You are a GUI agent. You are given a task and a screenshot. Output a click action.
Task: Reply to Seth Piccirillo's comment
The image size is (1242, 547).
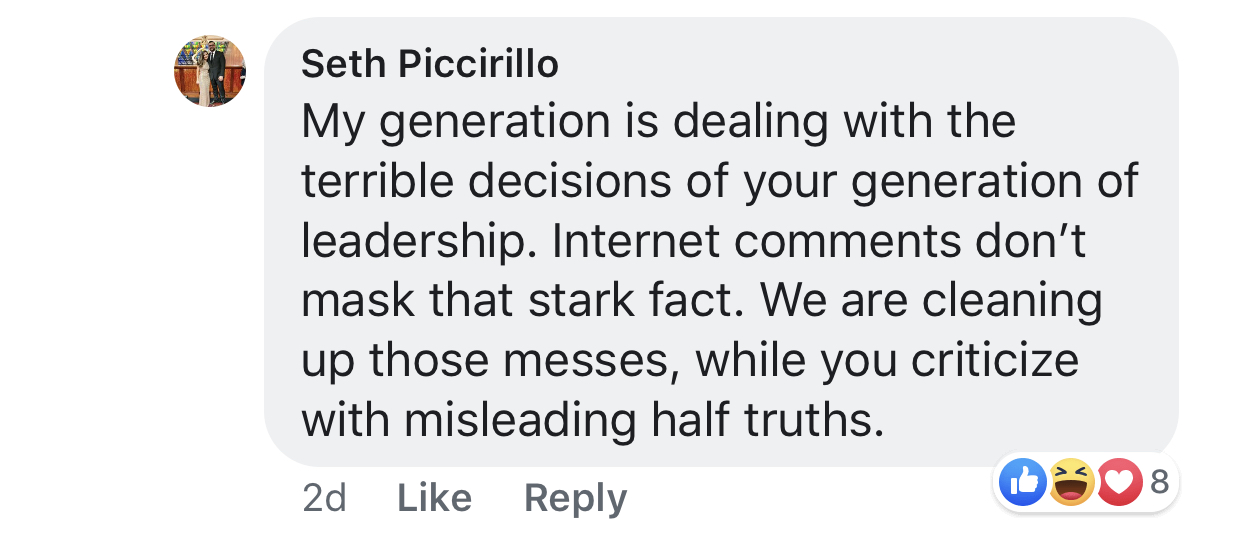coord(575,497)
